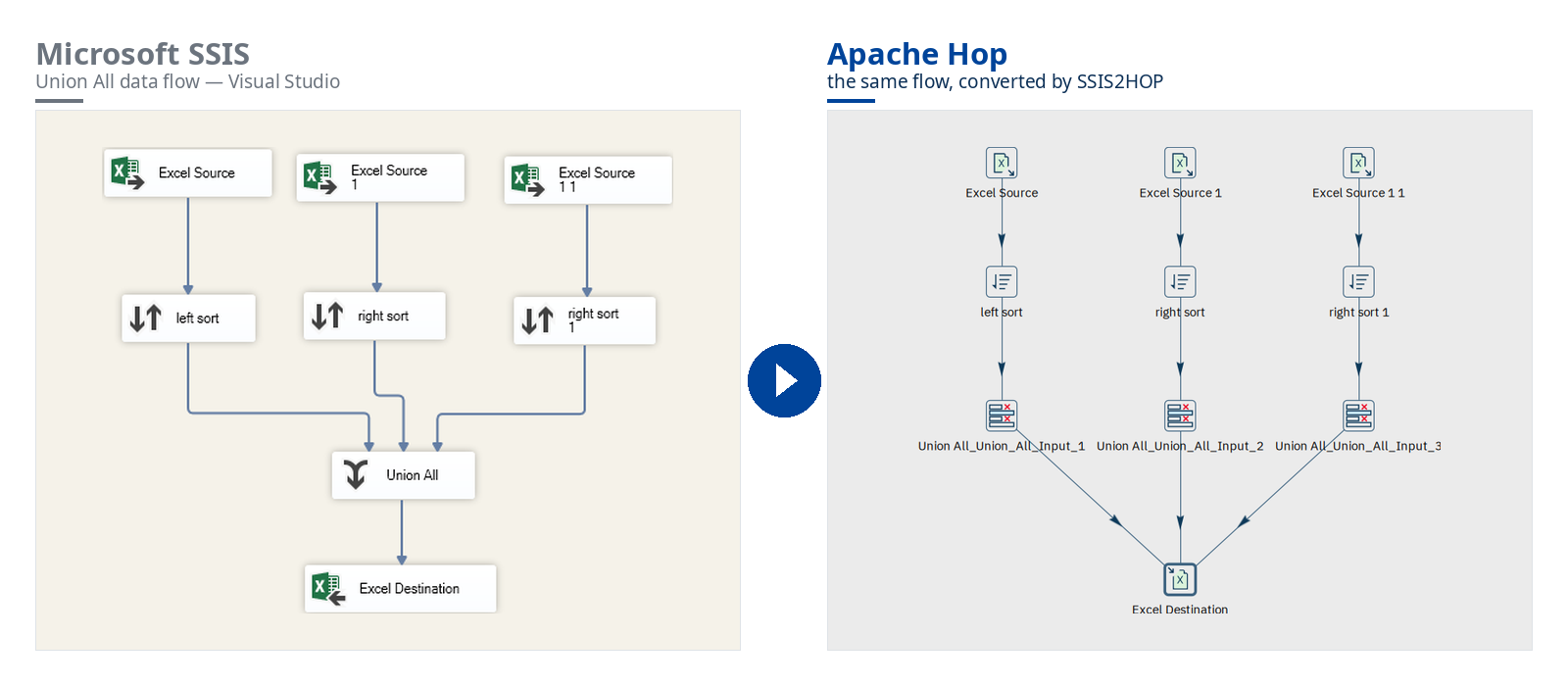1568x686 pixels.
Task: Select the Hop left sort transform icon
Action: tap(1002, 282)
